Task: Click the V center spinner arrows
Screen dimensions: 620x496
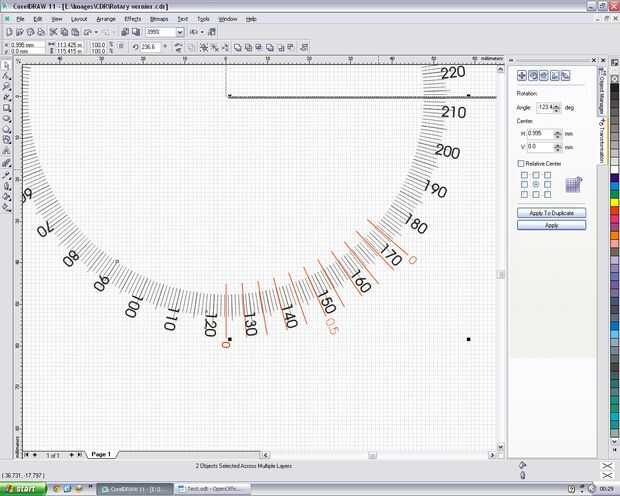Action: pos(558,148)
